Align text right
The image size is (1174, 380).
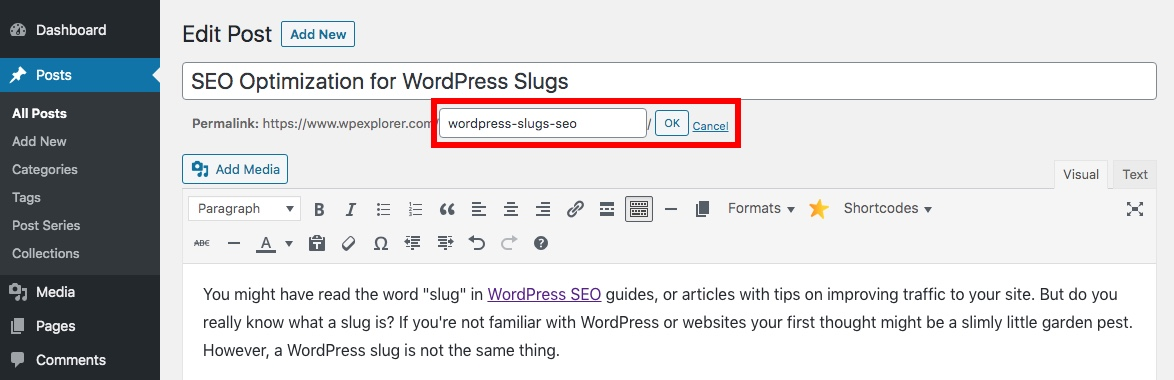[543, 209]
